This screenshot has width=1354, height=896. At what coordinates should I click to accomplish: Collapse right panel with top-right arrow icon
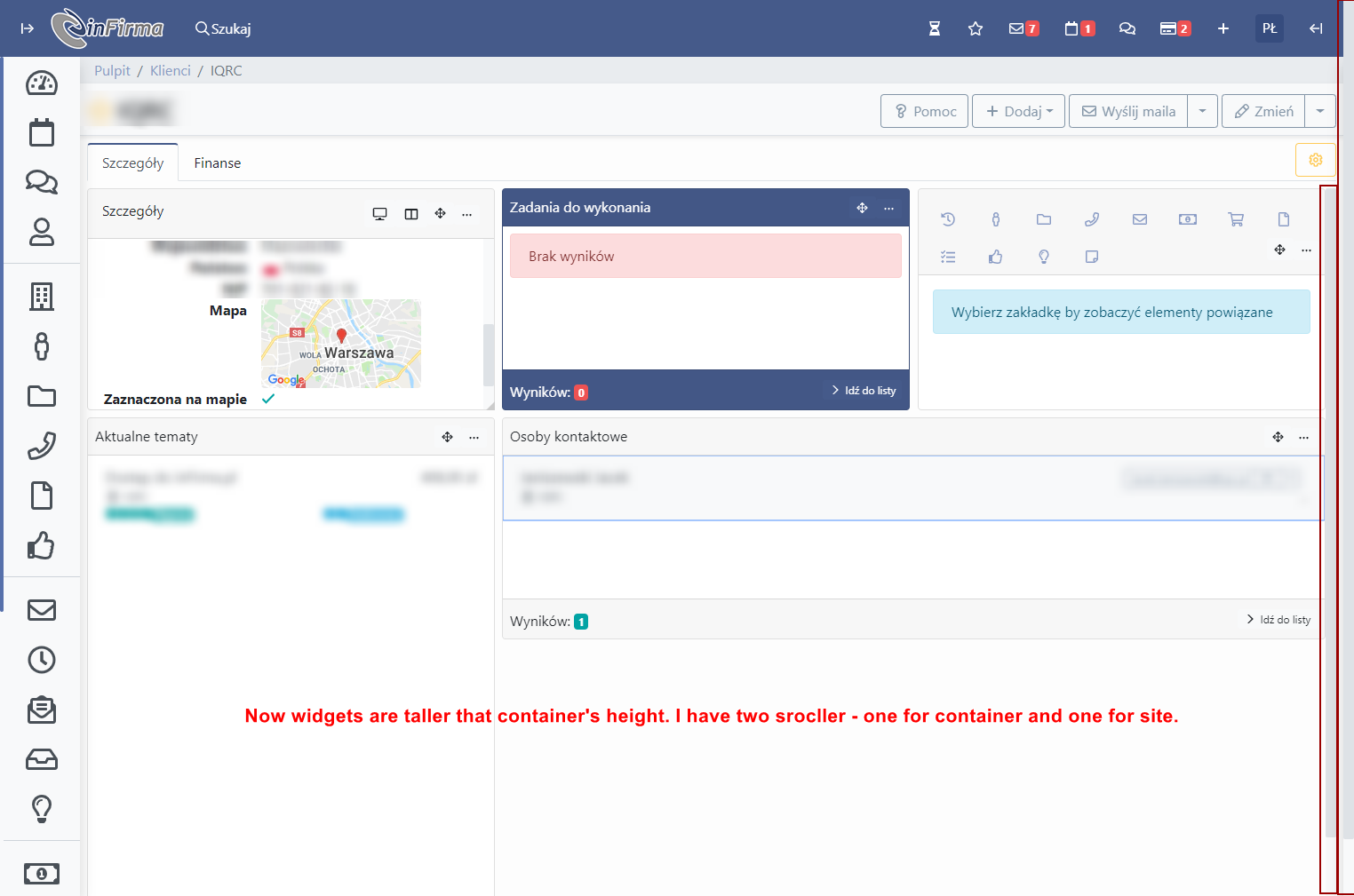(x=1316, y=28)
